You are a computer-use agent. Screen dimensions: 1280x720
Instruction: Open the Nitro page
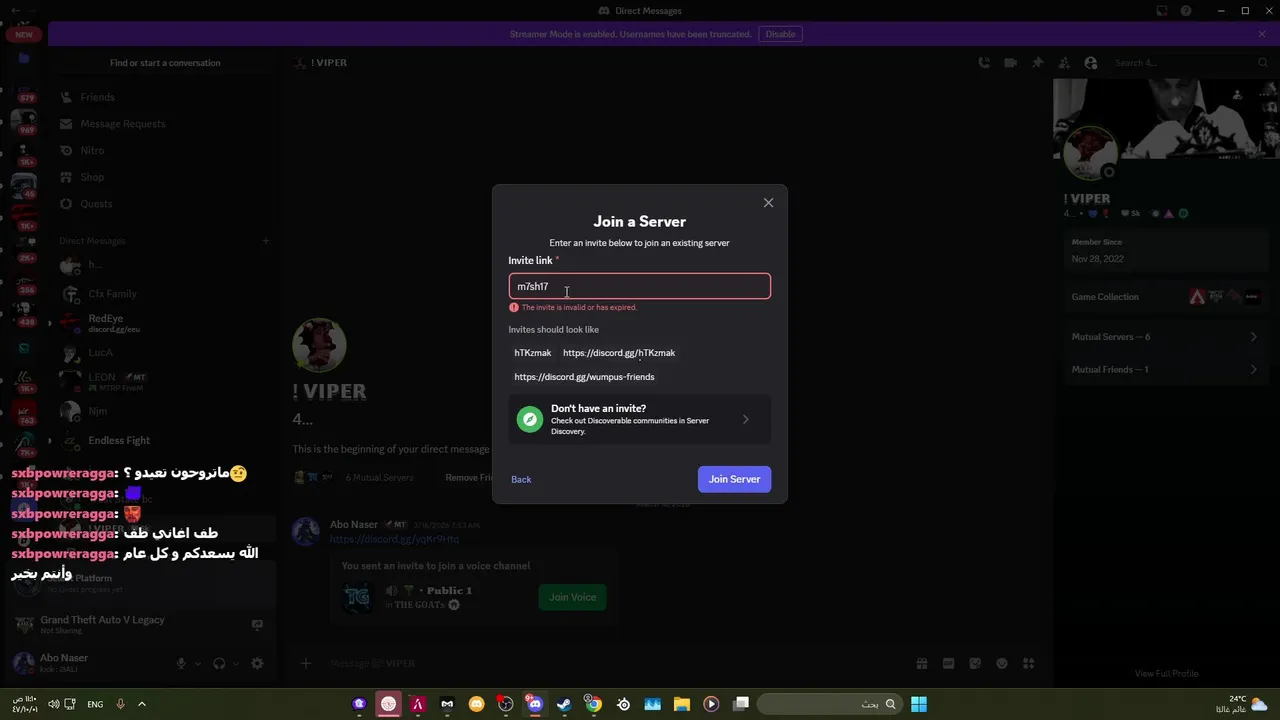(x=165, y=150)
